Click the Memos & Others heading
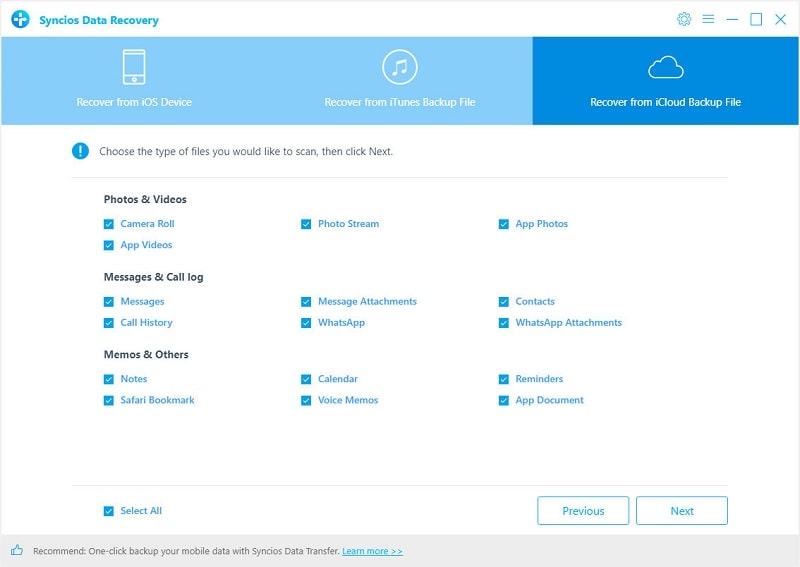Screen dimensions: 800x567 (146, 354)
